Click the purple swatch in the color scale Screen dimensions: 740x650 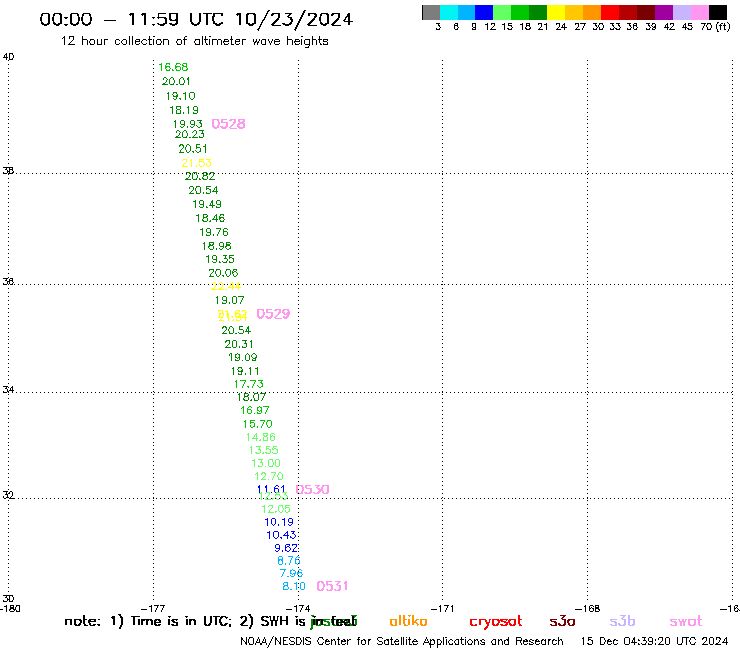tap(664, 12)
